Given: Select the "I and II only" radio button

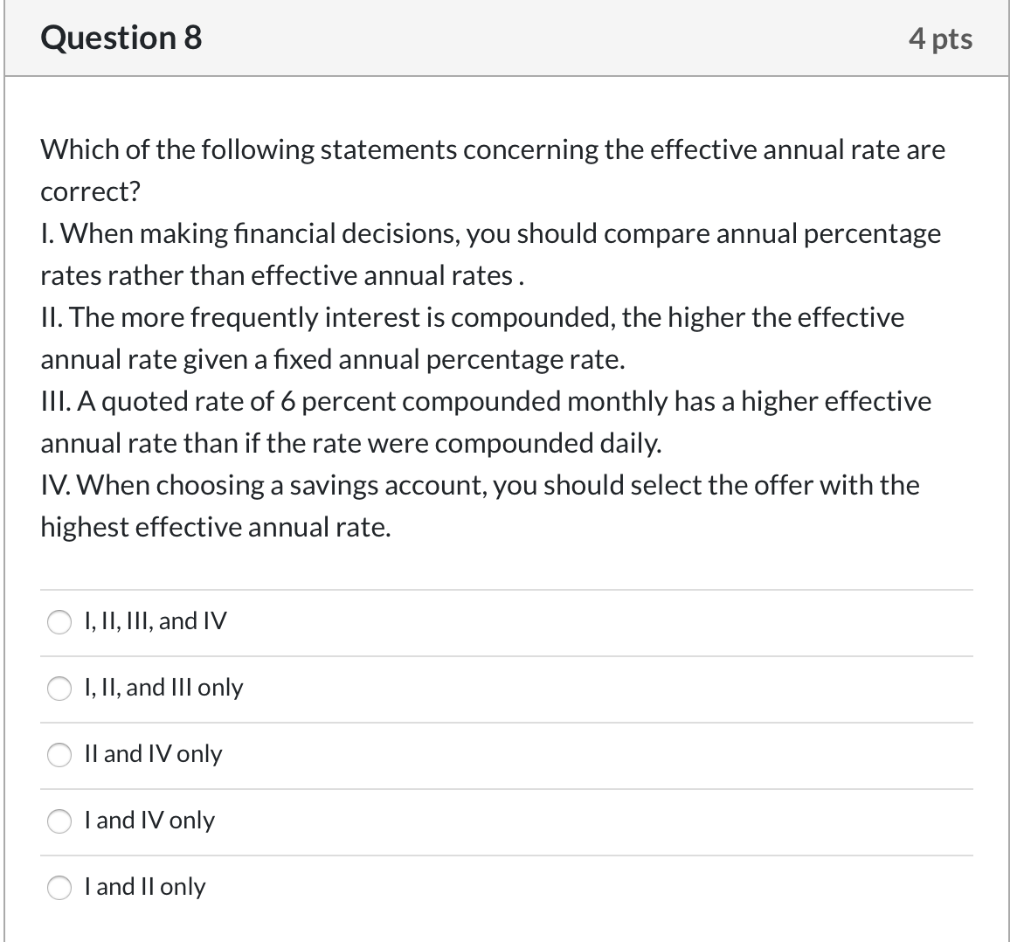Looking at the screenshot, I should (x=59, y=887).
